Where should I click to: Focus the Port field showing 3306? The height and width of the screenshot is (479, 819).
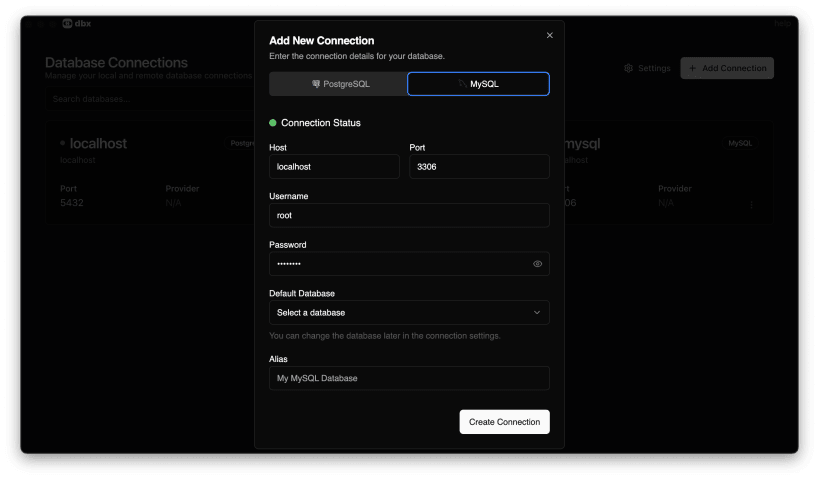tap(479, 166)
